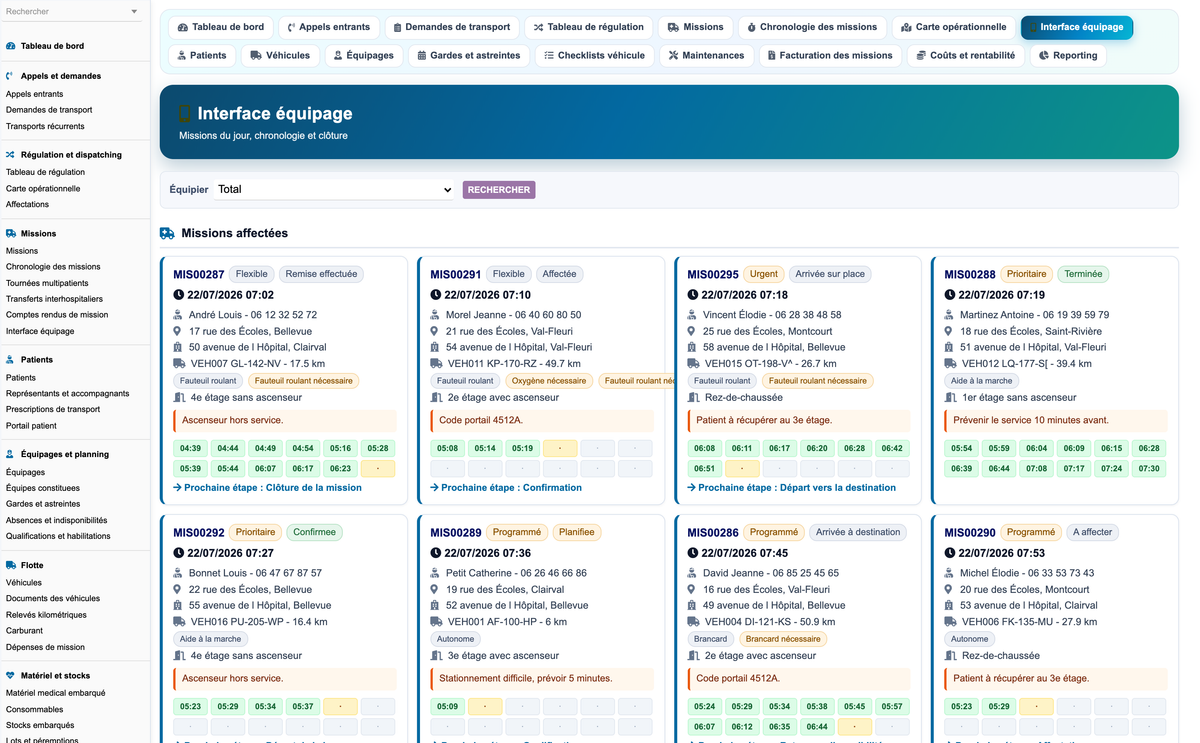Click the phone icon beside Appels et demandes
Image resolution: width=1200 pixels, height=743 pixels.
click(10, 75)
